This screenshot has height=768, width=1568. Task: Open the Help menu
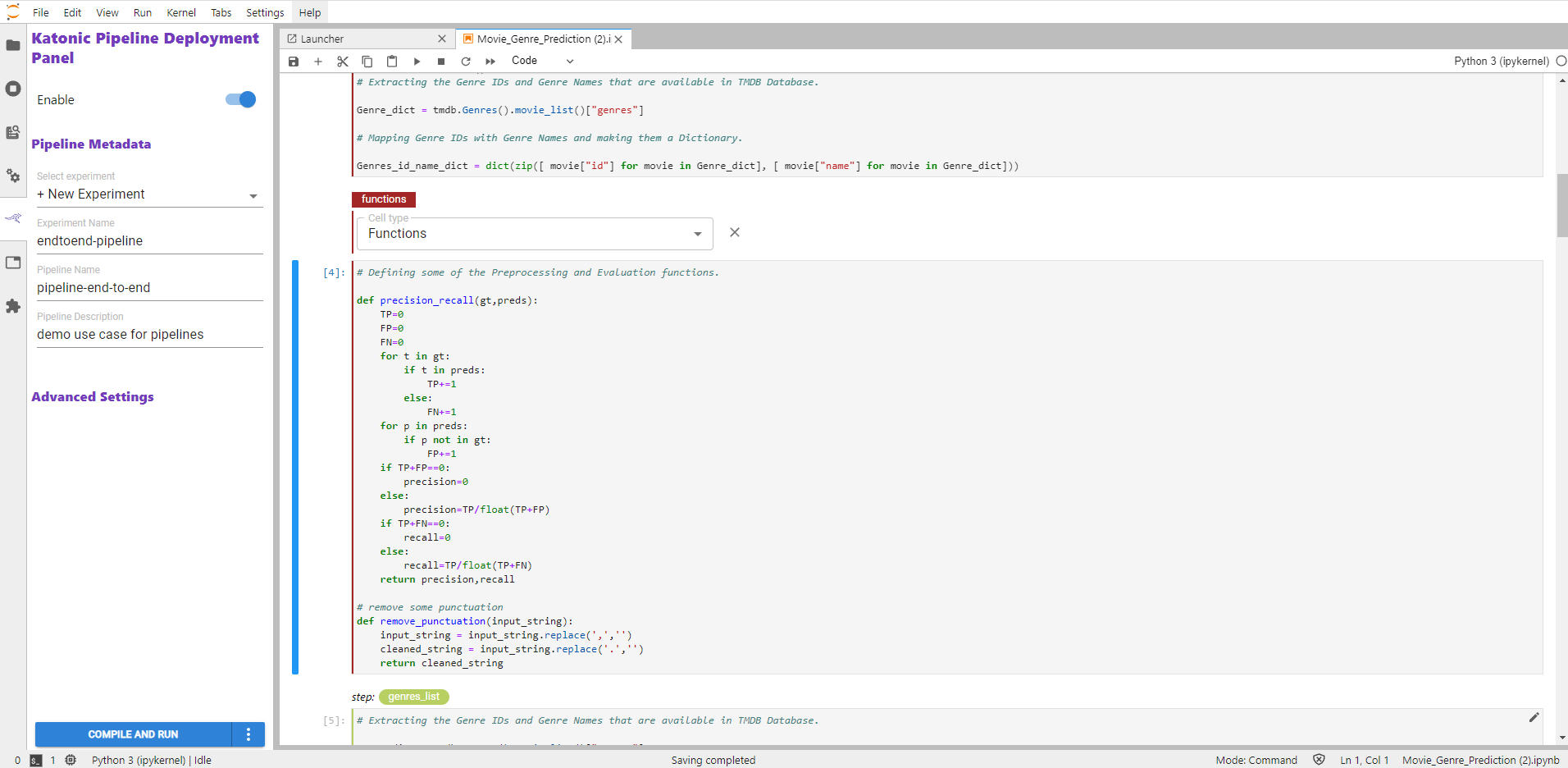coord(310,12)
